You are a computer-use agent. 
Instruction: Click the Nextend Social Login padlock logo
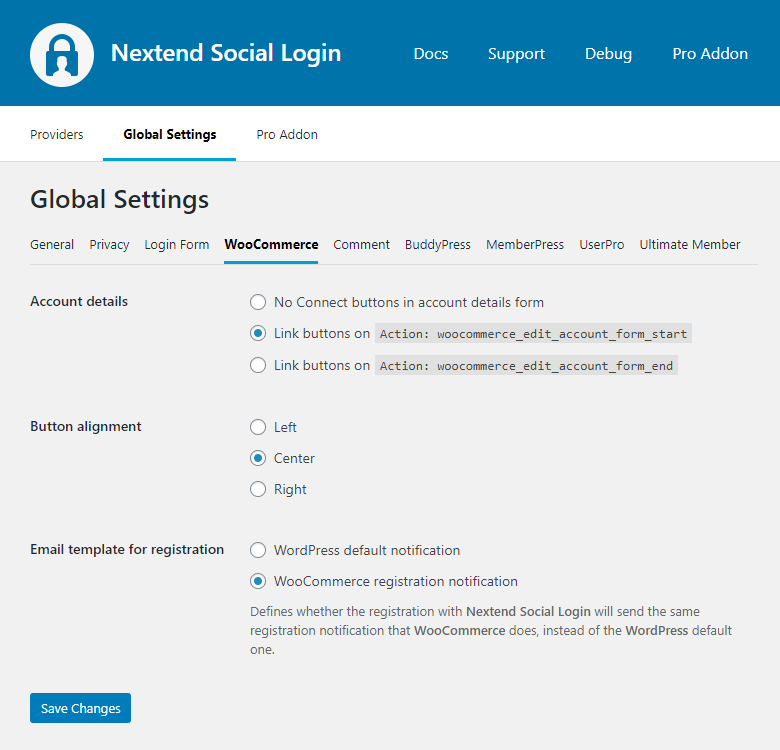(x=62, y=54)
